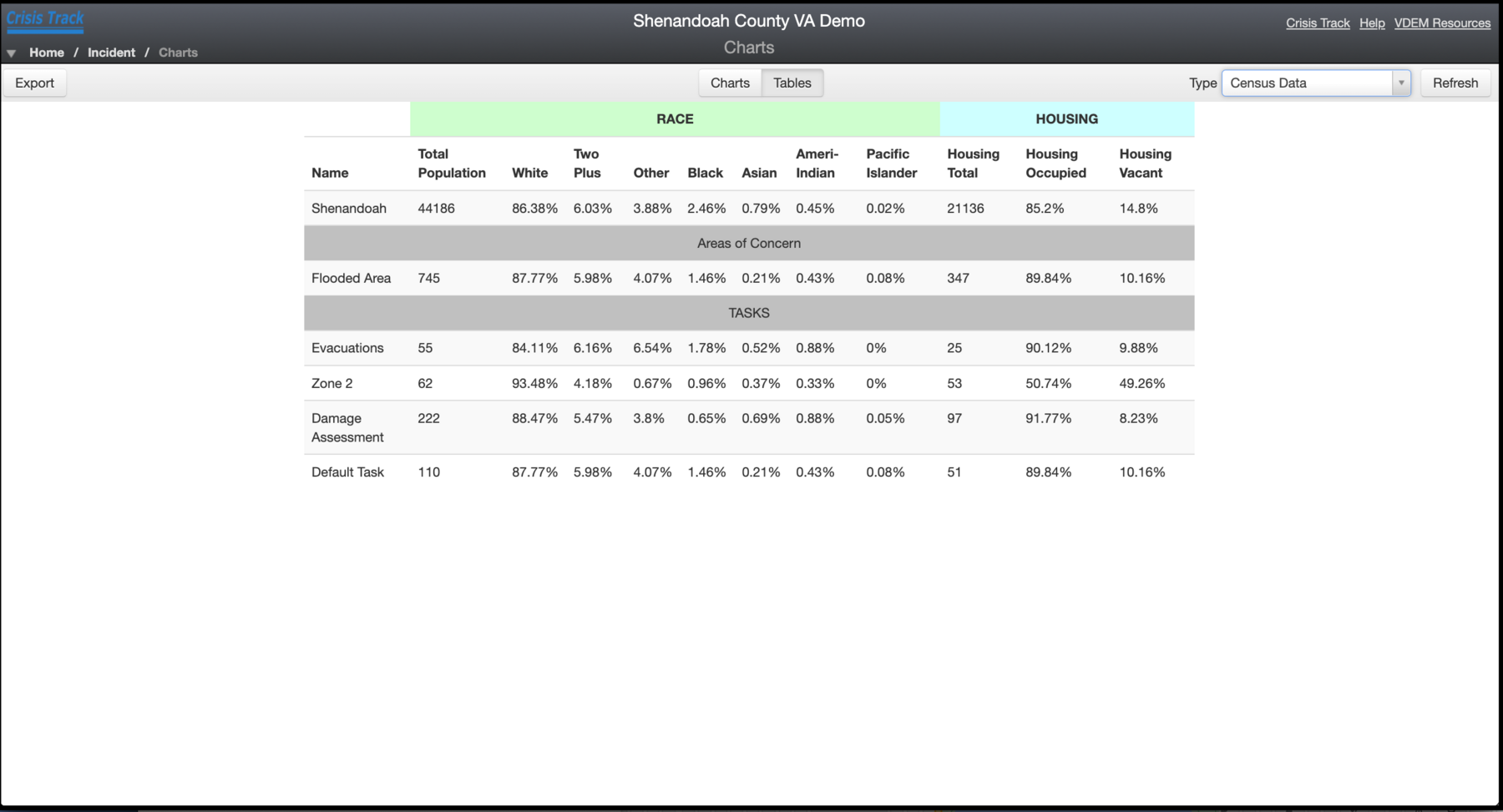Viewport: 1503px width, 812px height.
Task: Navigate to Home via the breadcrumb
Action: point(47,52)
